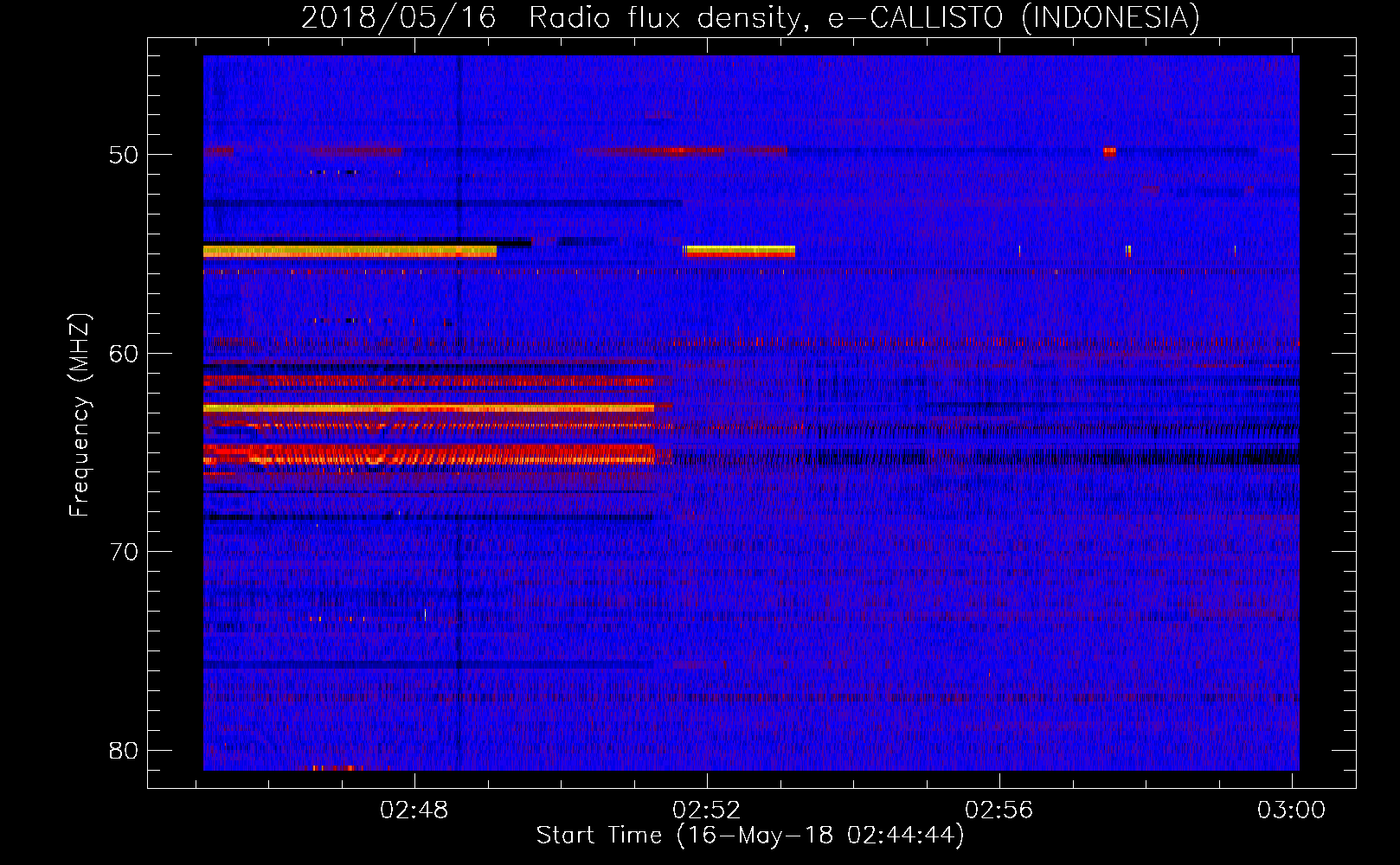Click the long yellow band at 63 MHz

coord(428,407)
